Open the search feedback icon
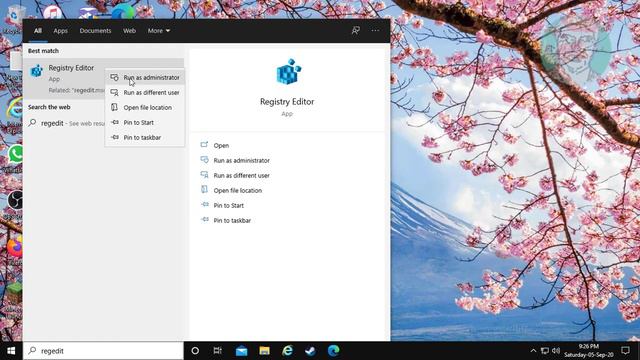 click(x=356, y=31)
